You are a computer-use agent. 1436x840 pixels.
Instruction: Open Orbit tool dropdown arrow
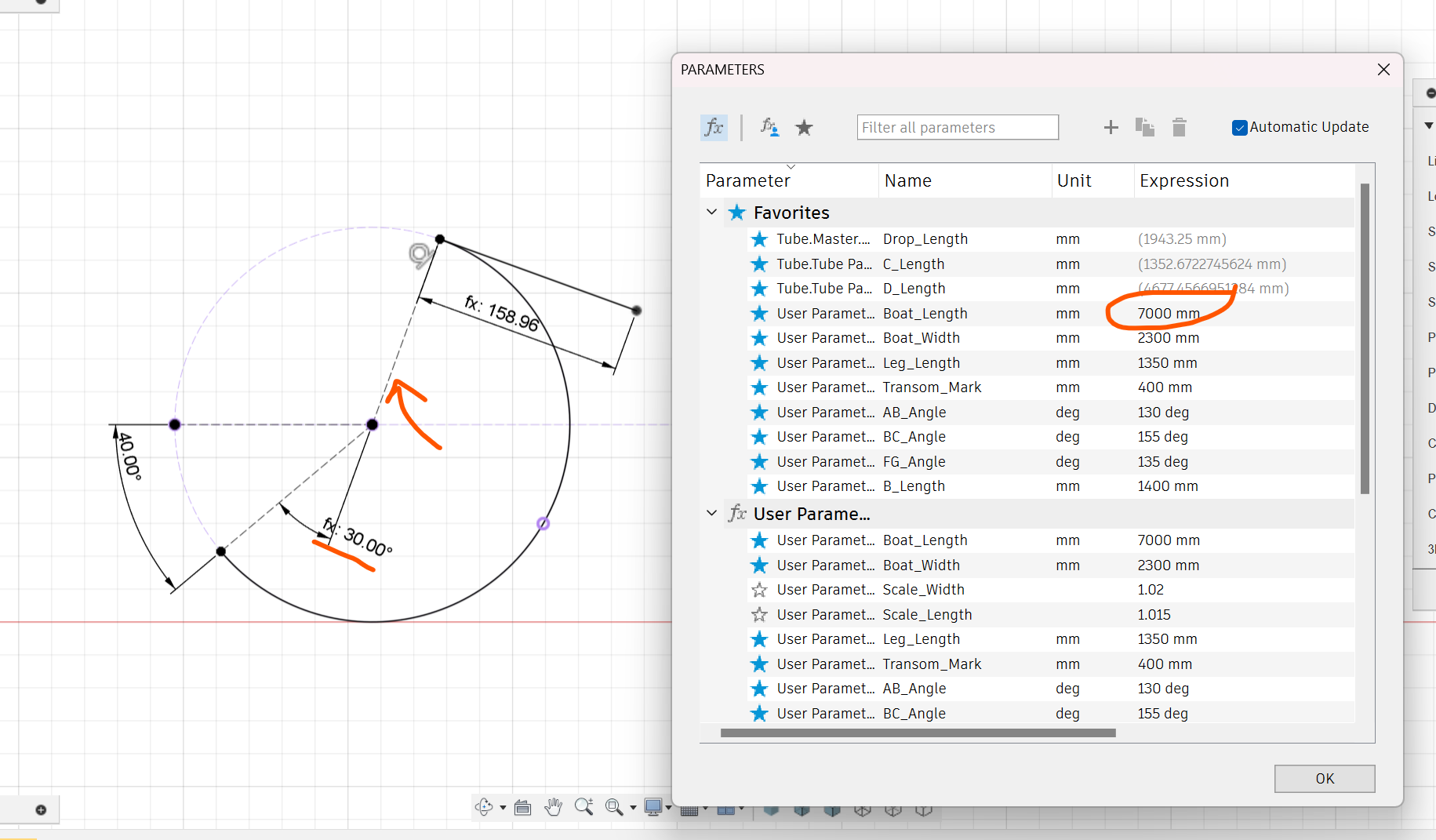[503, 807]
